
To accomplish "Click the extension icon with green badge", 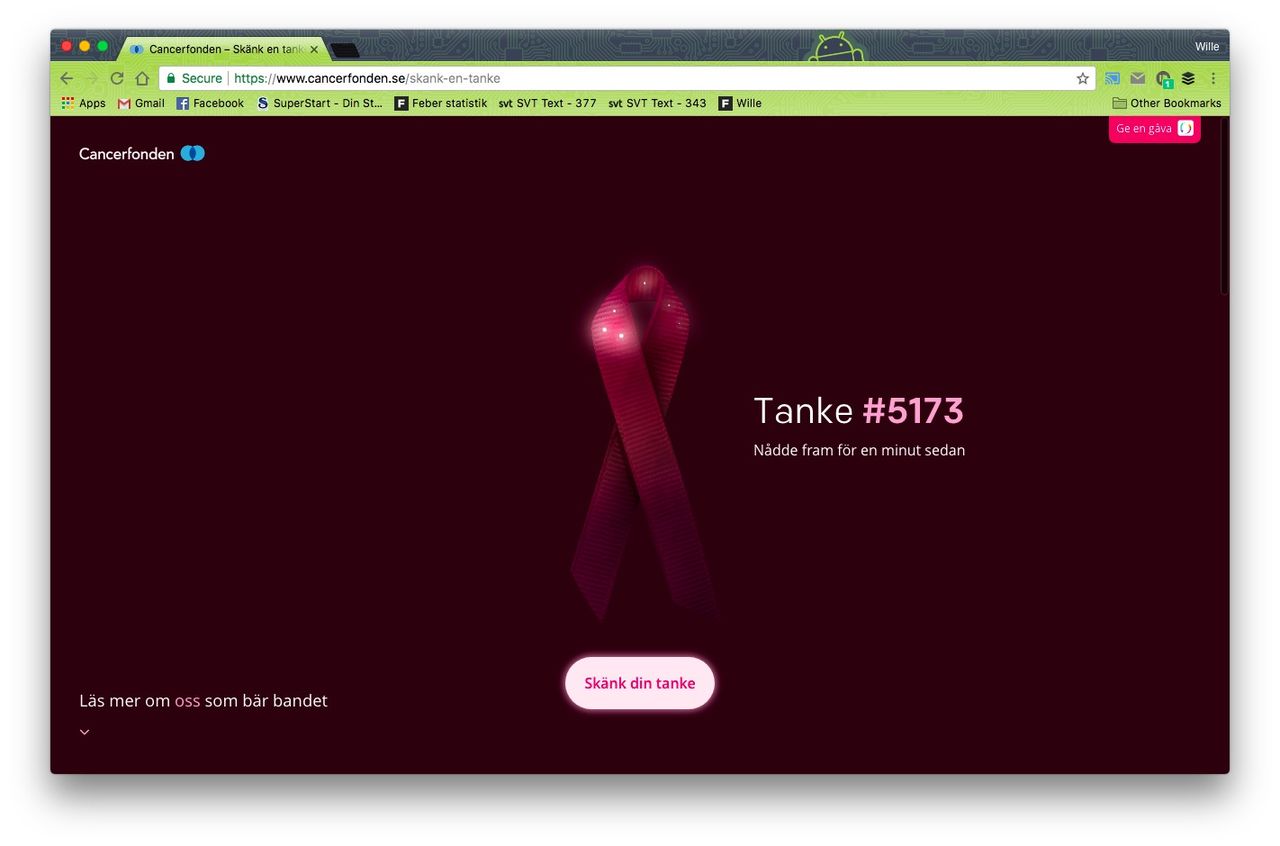I will [x=1163, y=79].
